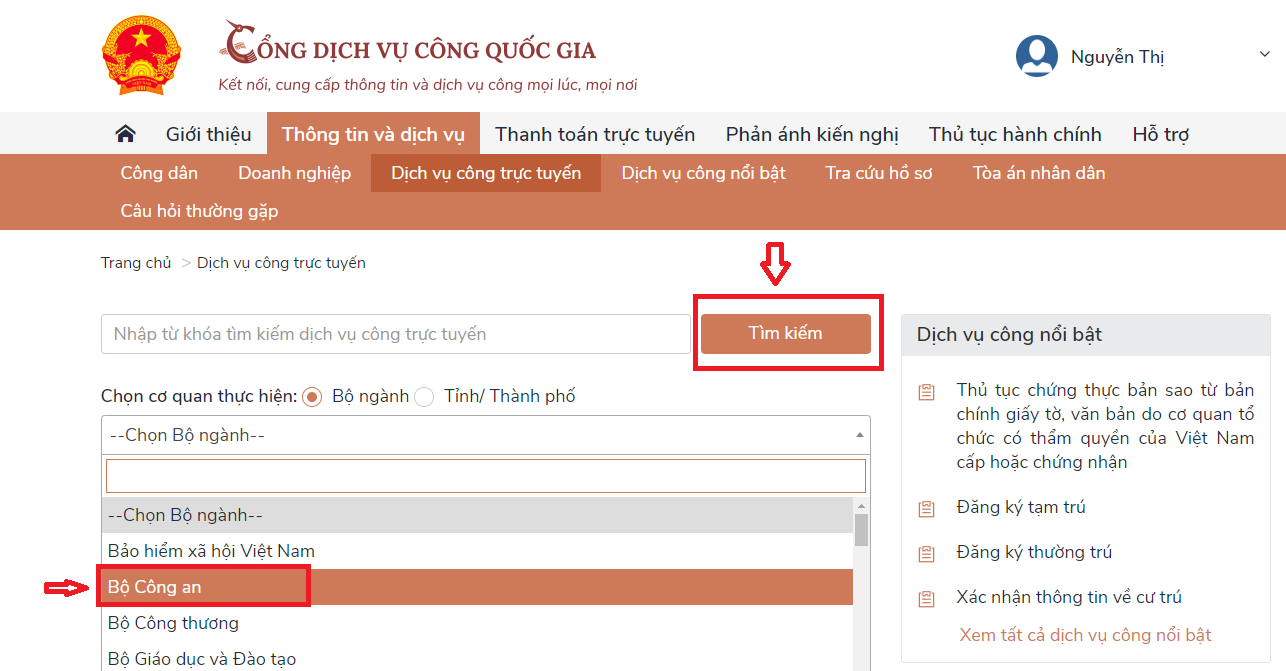Click Xem tất cả dịch vụ công nổi bật
This screenshot has width=1286, height=671.
coord(1085,635)
